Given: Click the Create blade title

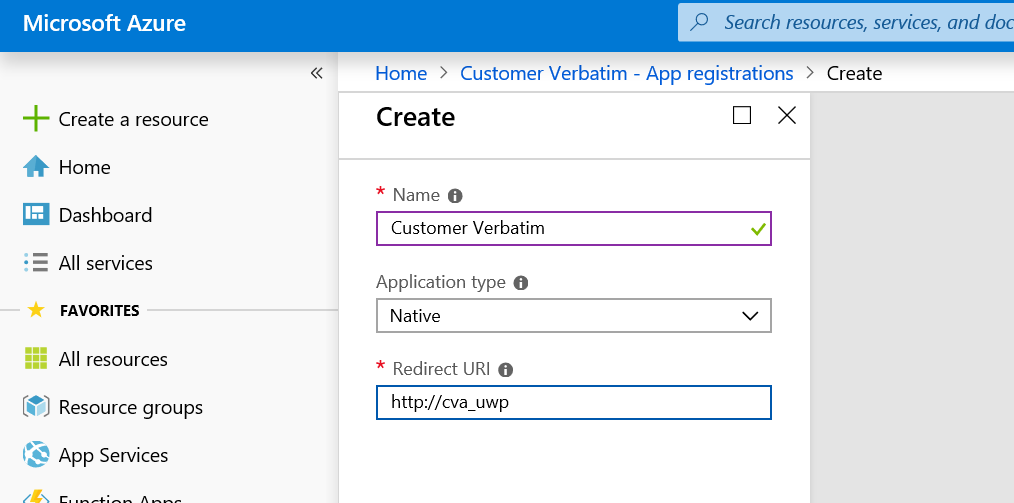Looking at the screenshot, I should 416,117.
